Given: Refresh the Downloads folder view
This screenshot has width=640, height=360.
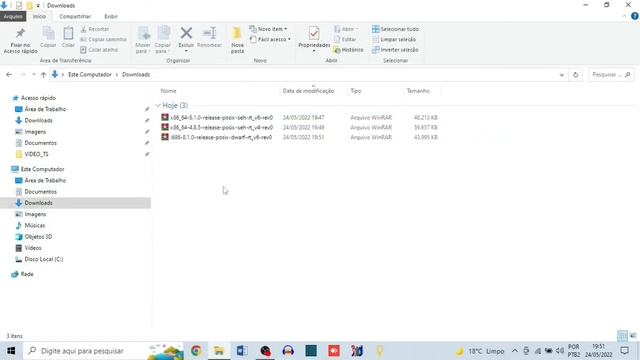Looking at the screenshot, I should (576, 75).
